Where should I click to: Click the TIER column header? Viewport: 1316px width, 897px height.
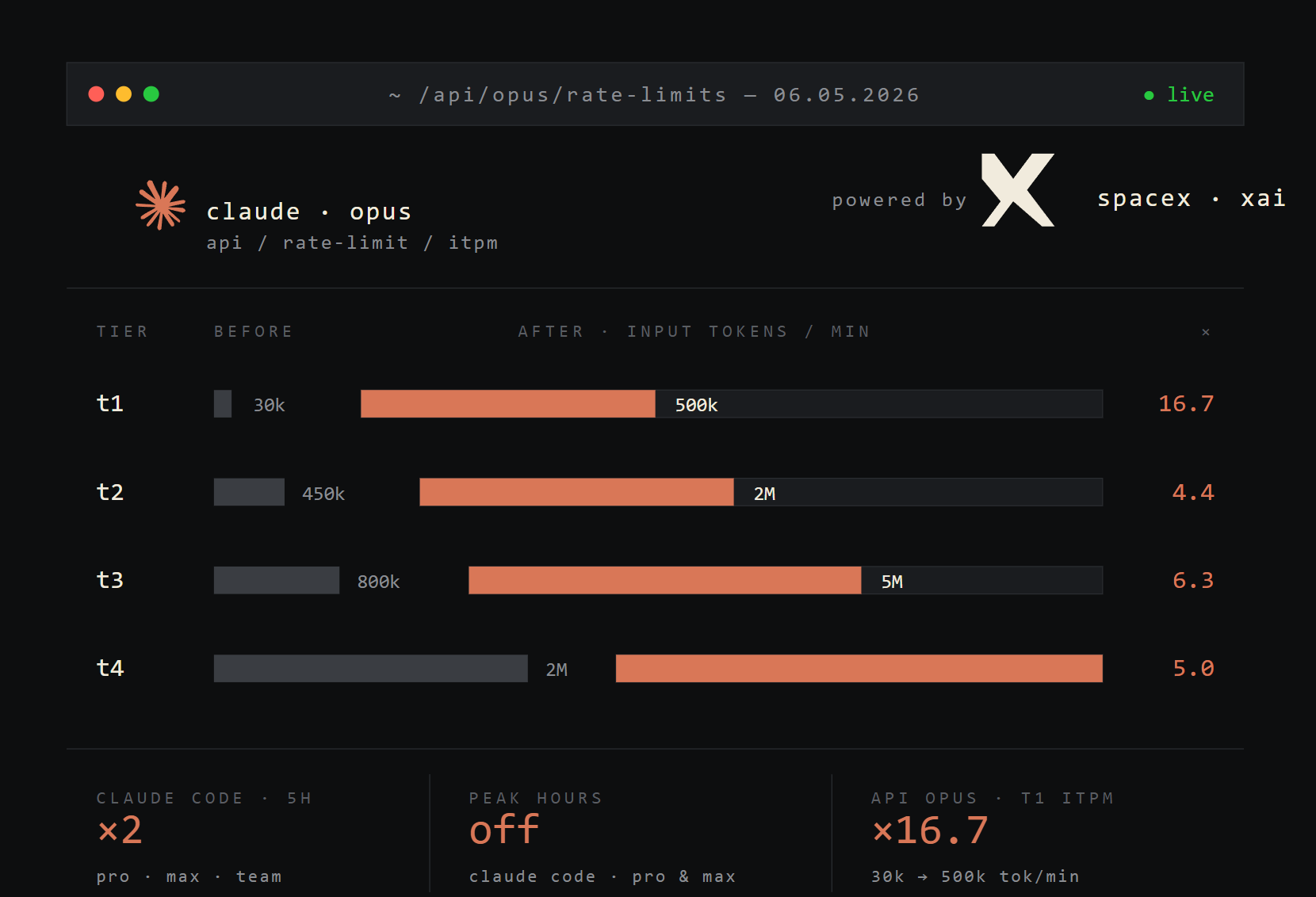122,331
